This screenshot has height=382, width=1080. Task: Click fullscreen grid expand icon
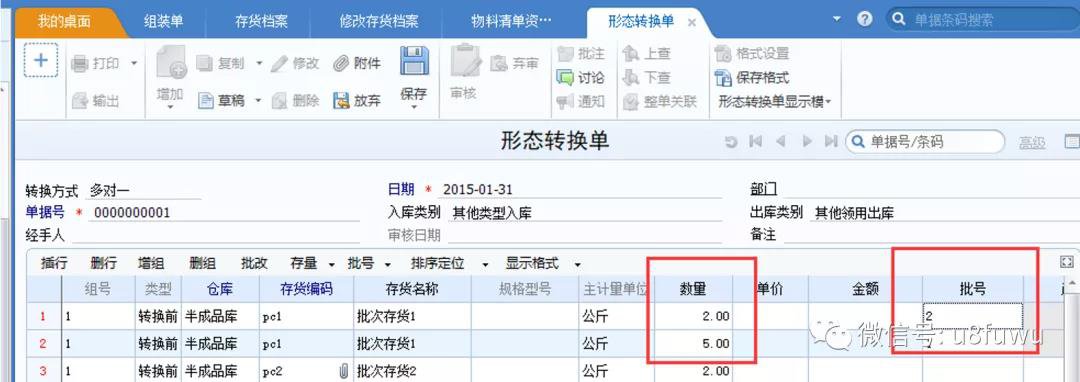(x=1067, y=262)
